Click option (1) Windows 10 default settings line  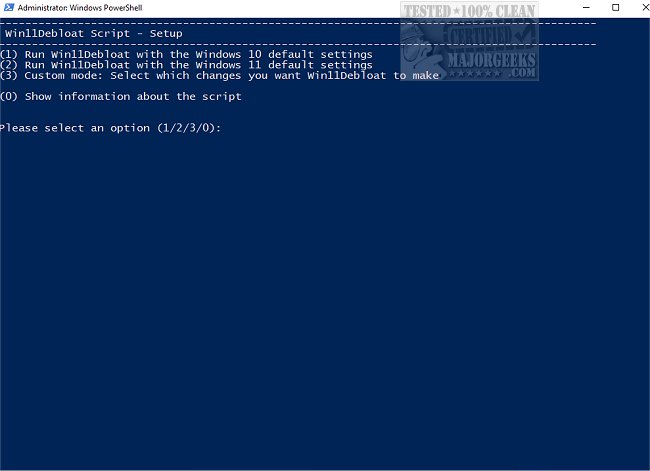(186, 54)
